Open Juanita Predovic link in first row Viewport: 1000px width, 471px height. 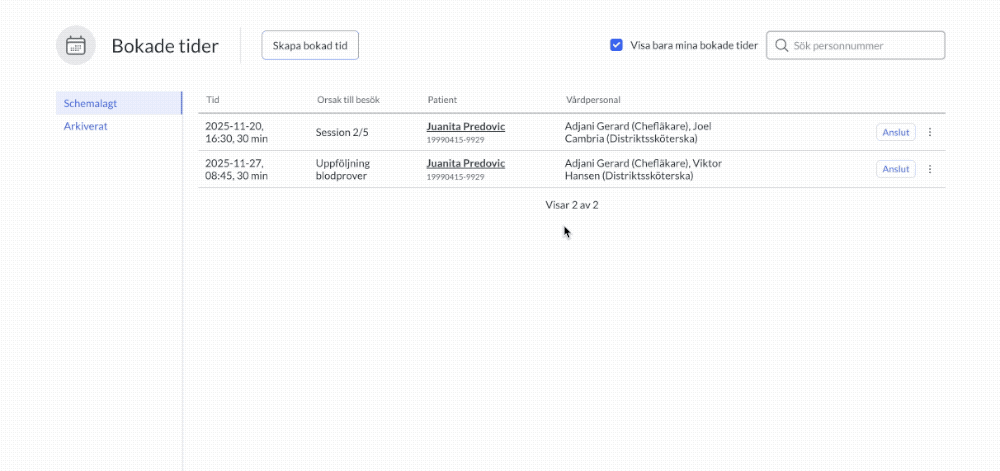coord(466,126)
